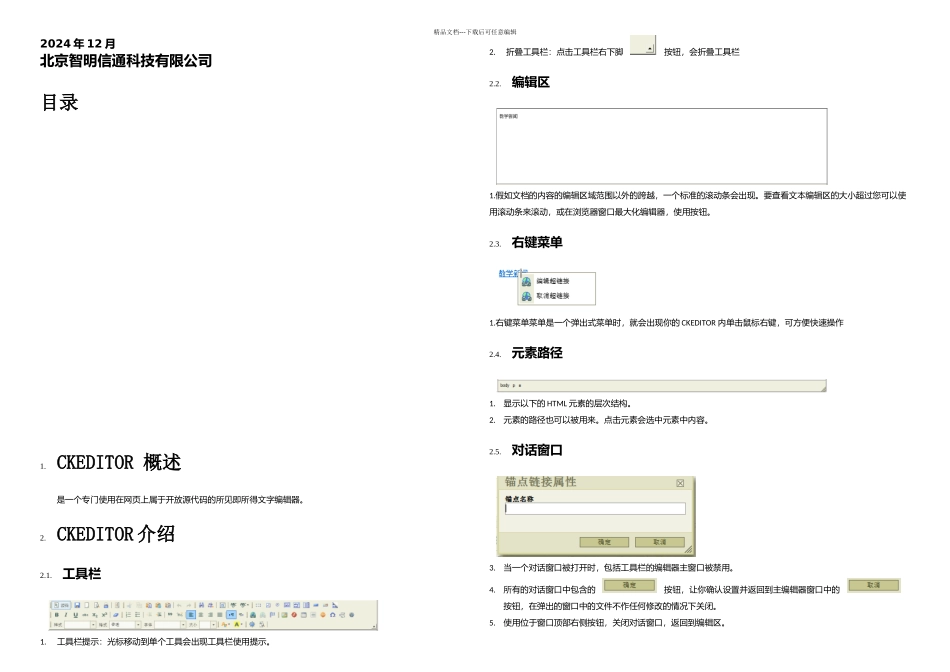The image size is (950, 672).
Task: Click the 'CKEDITOR 介绍' heading
Action: [116, 534]
